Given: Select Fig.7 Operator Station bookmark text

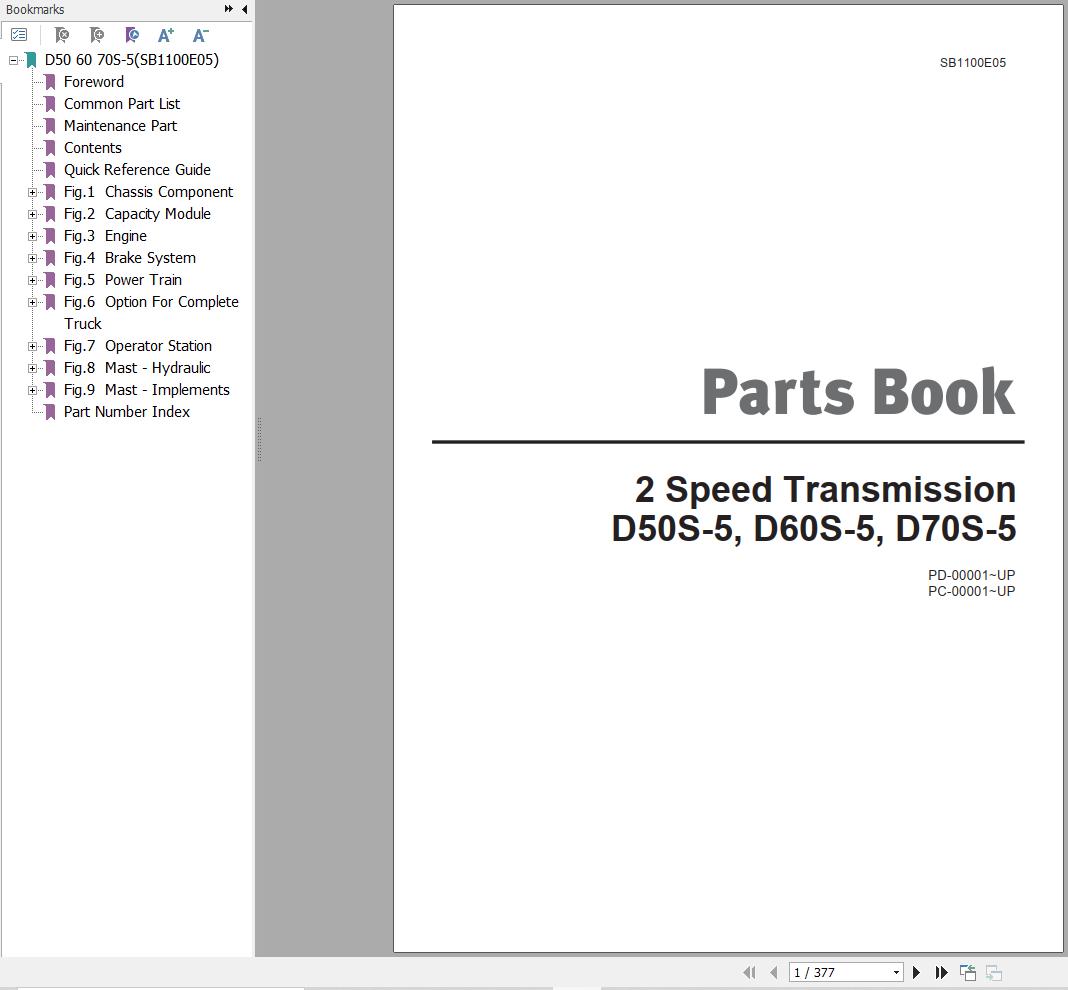Looking at the screenshot, I should click(138, 346).
